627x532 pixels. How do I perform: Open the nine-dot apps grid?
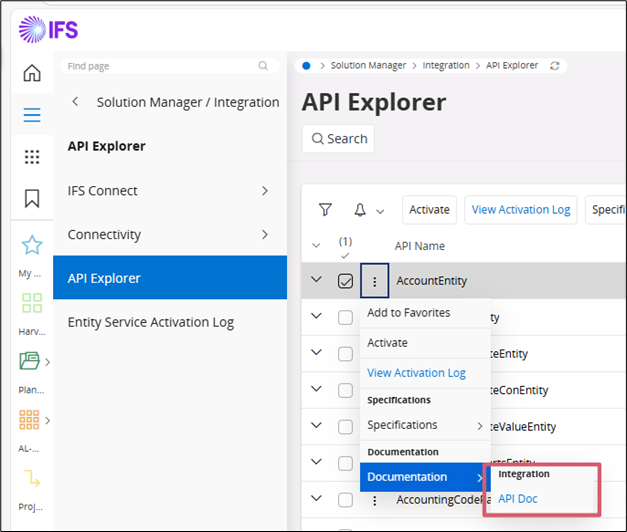(32, 157)
